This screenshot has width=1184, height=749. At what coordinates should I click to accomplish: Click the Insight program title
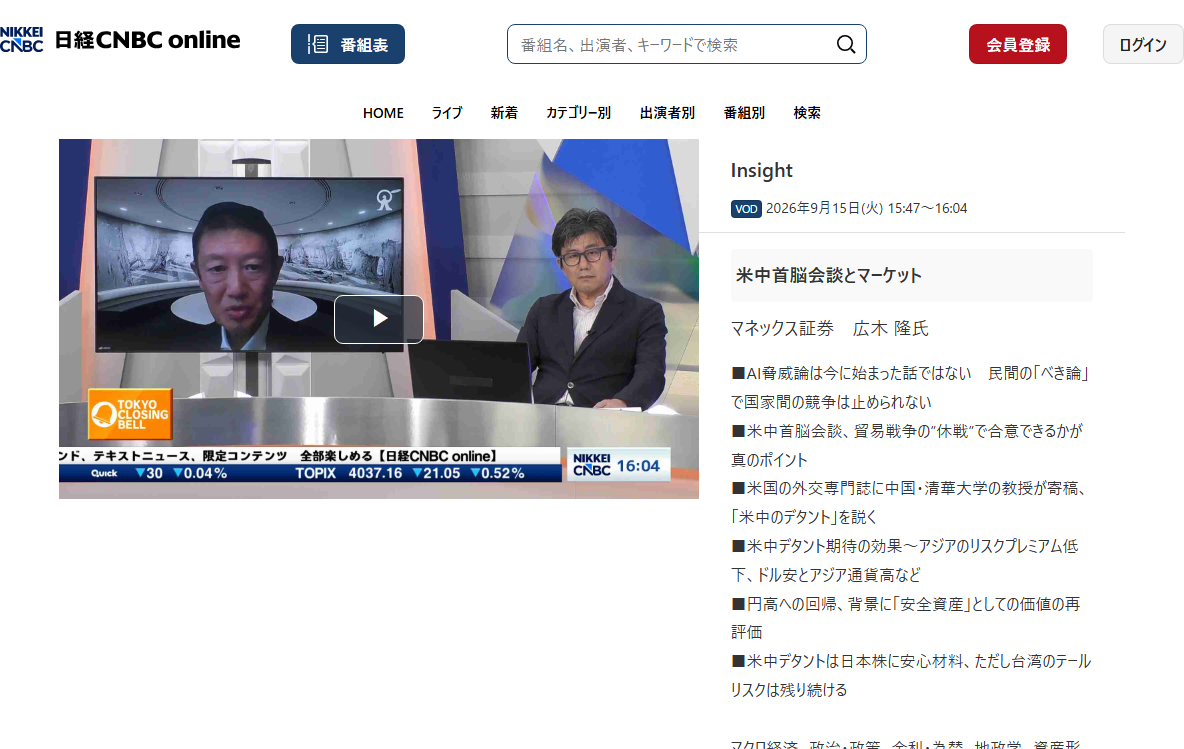pyautogui.click(x=761, y=171)
